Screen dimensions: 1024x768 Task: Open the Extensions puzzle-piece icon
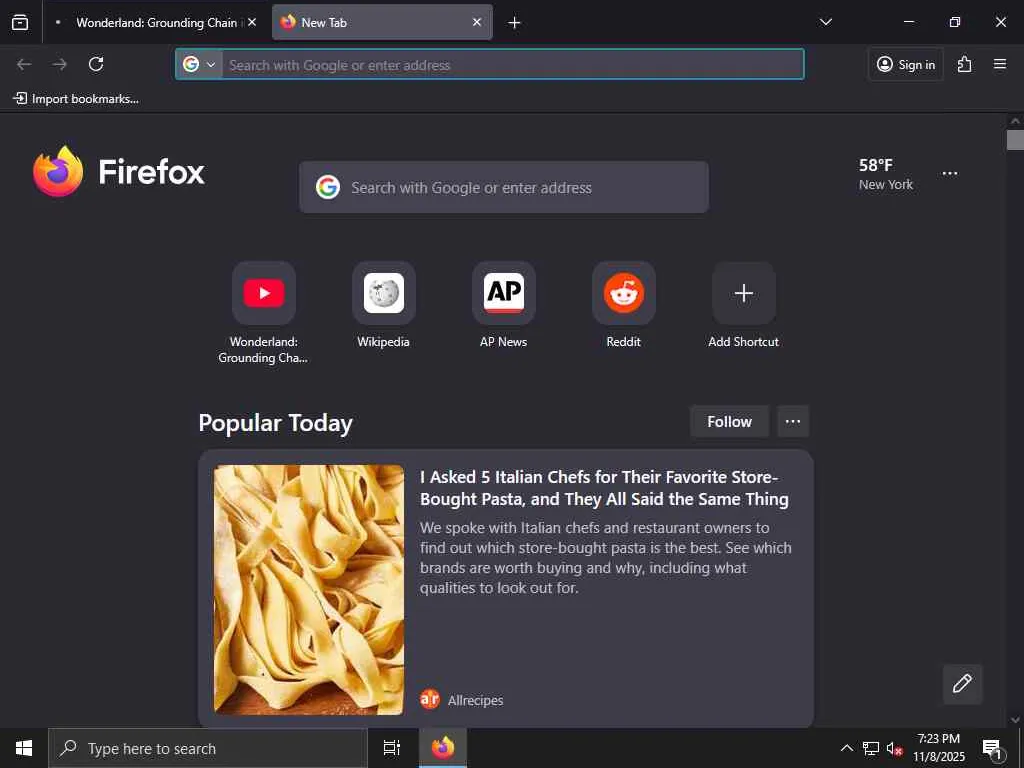(965, 64)
